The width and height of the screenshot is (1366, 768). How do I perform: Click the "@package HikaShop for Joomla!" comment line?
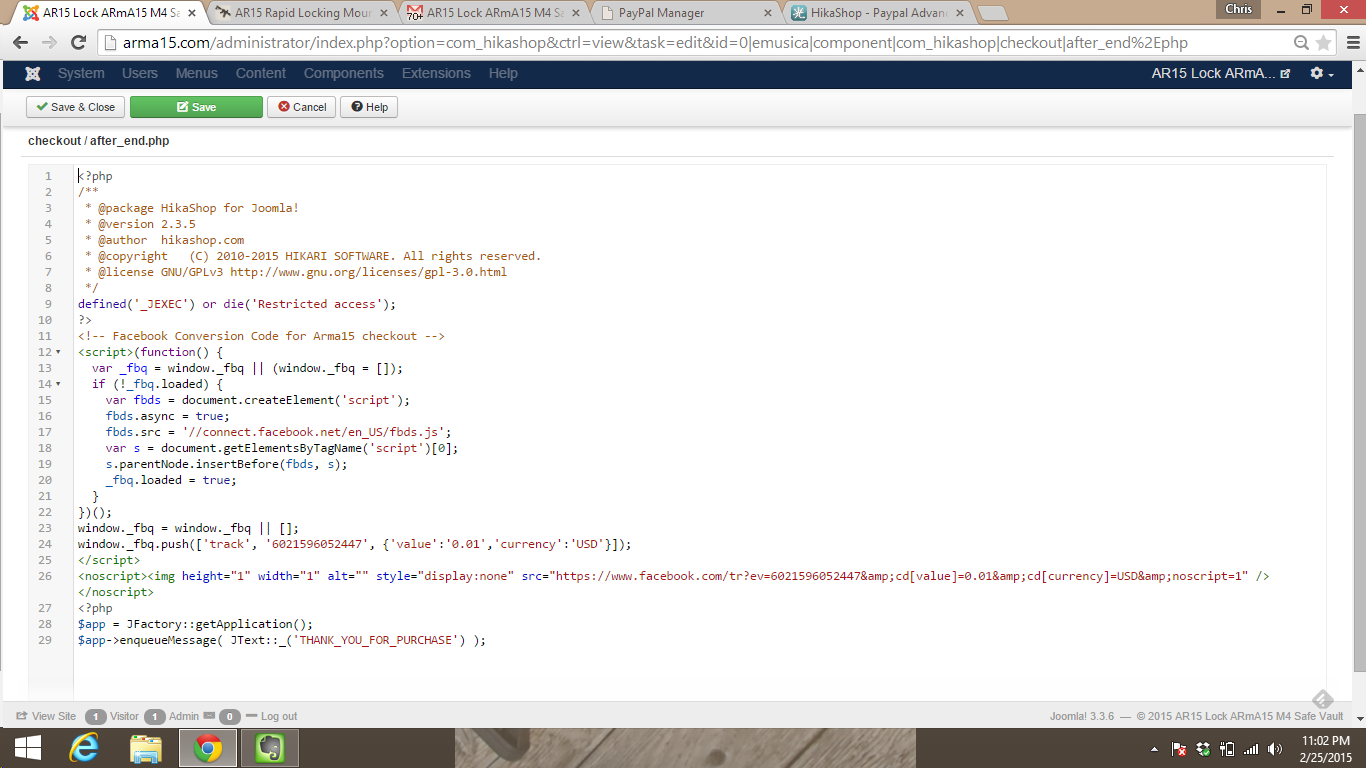coord(192,208)
